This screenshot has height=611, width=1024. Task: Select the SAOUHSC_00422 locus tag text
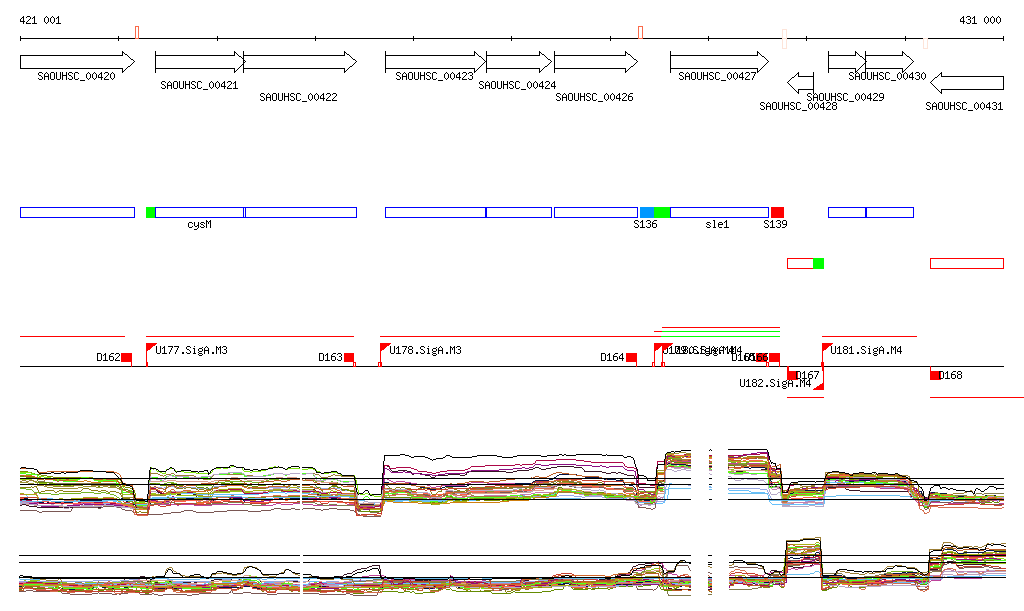tap(298, 97)
